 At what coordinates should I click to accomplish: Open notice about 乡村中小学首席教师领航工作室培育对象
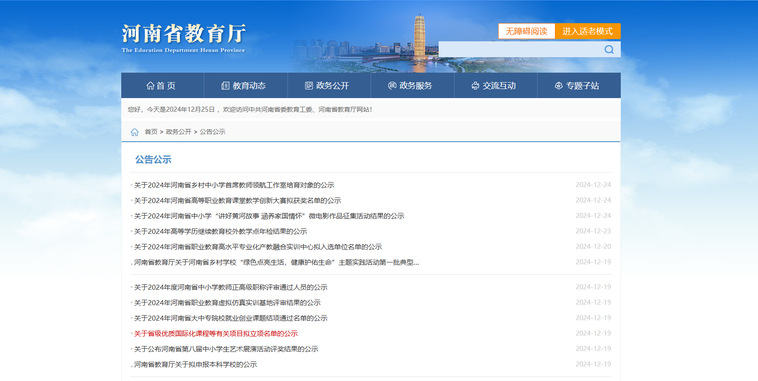(x=234, y=185)
